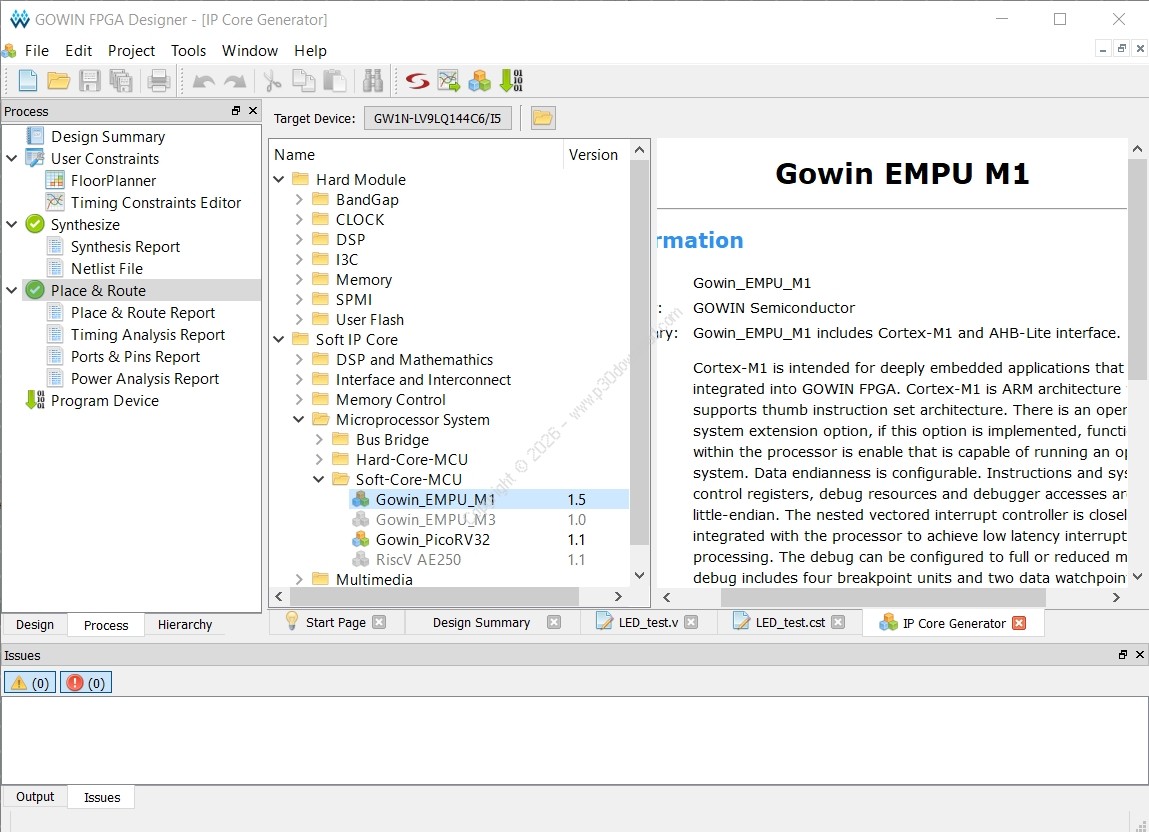Click the Design Summary icon in Process tree
The width and height of the screenshot is (1149, 832).
pyautogui.click(x=34, y=136)
